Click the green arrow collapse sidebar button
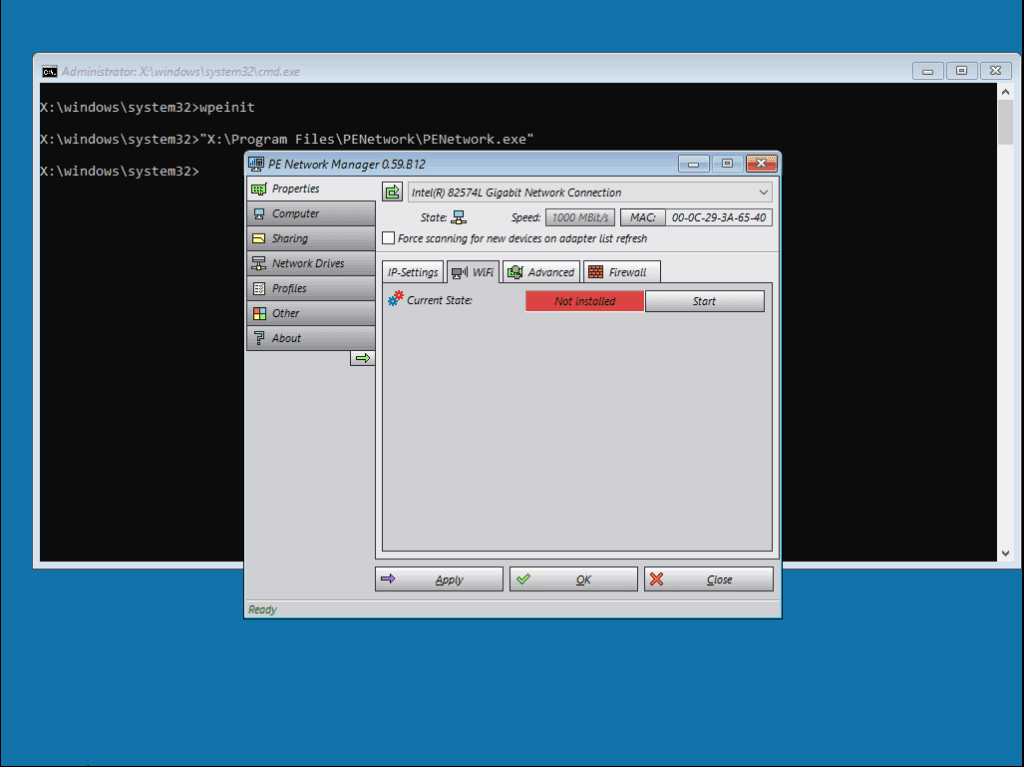 pos(362,358)
